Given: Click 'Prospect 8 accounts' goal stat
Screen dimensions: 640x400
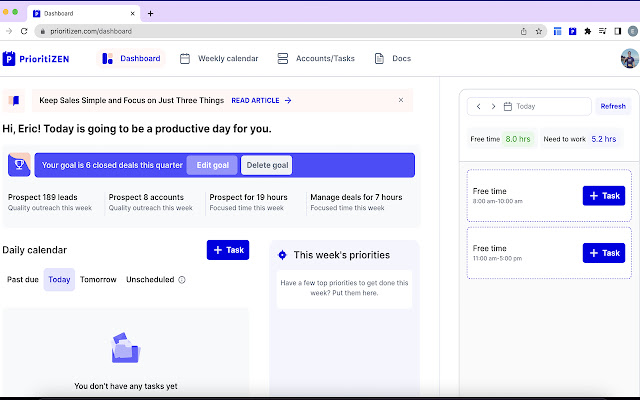Looking at the screenshot, I should (150, 202).
